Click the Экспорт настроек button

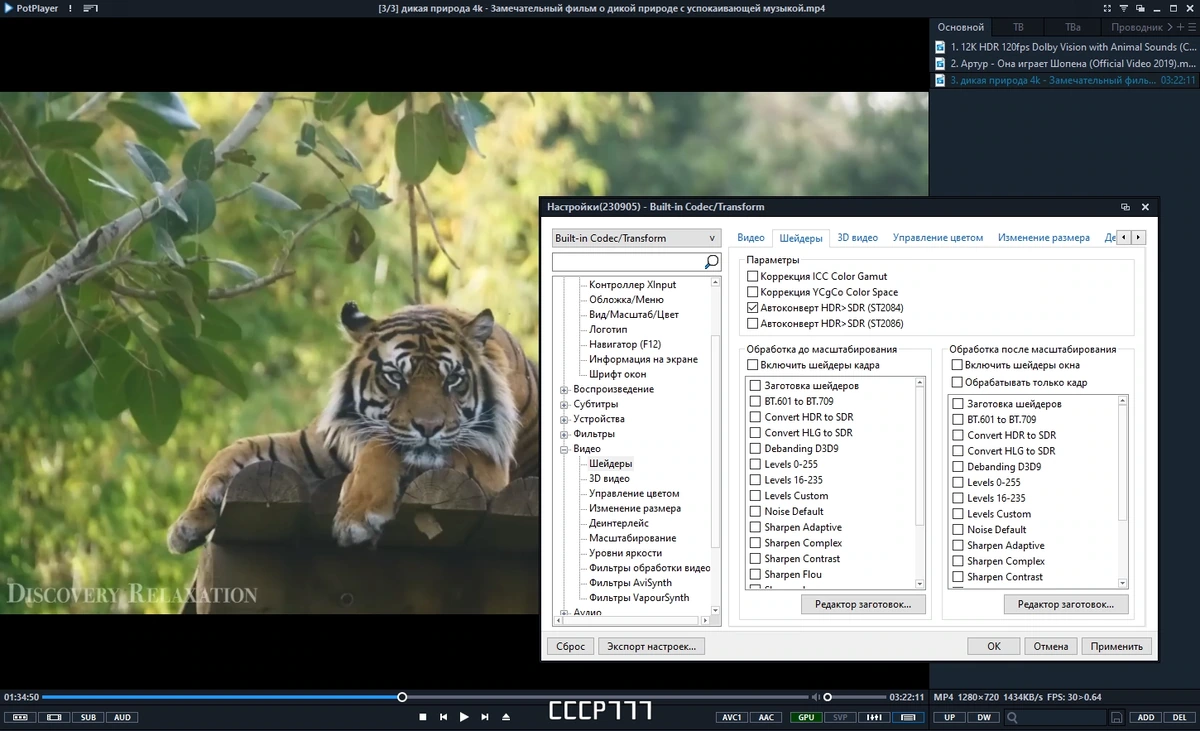651,646
